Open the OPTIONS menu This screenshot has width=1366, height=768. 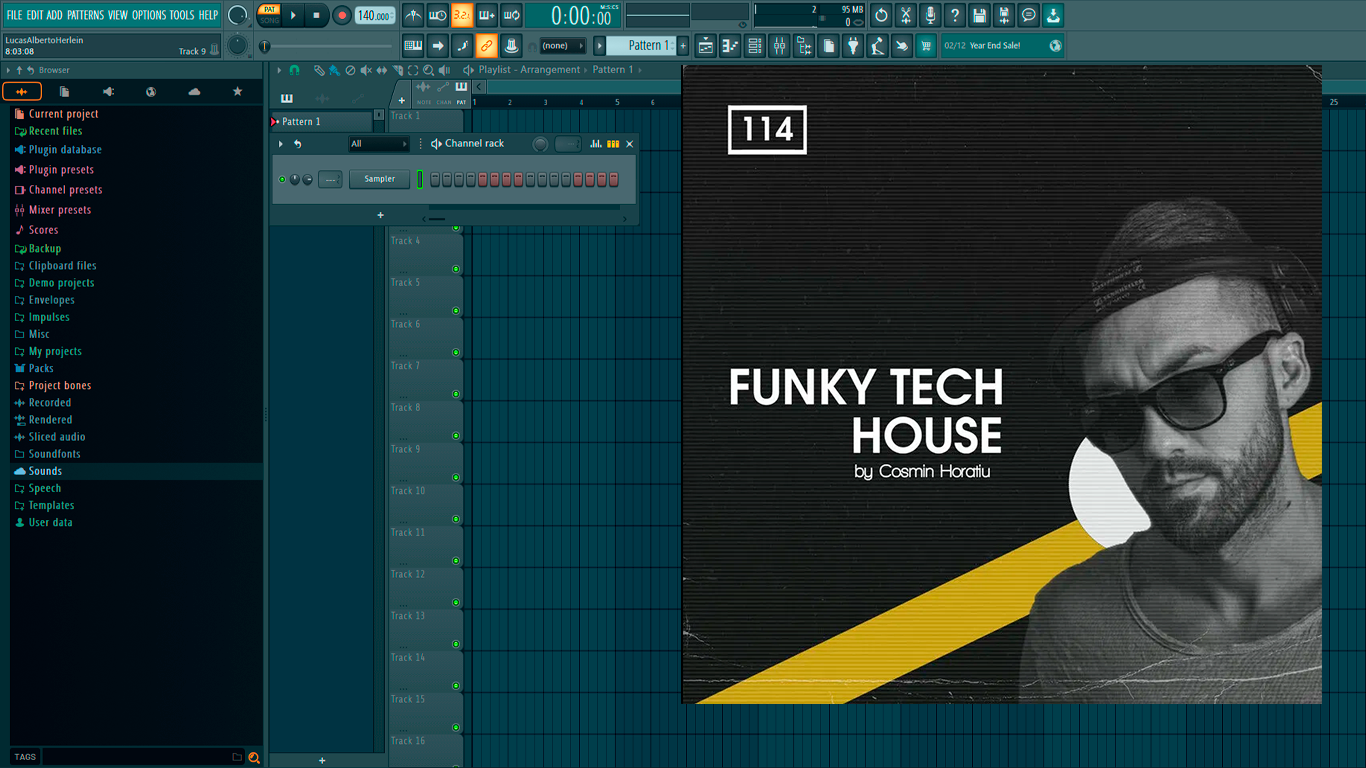point(149,15)
